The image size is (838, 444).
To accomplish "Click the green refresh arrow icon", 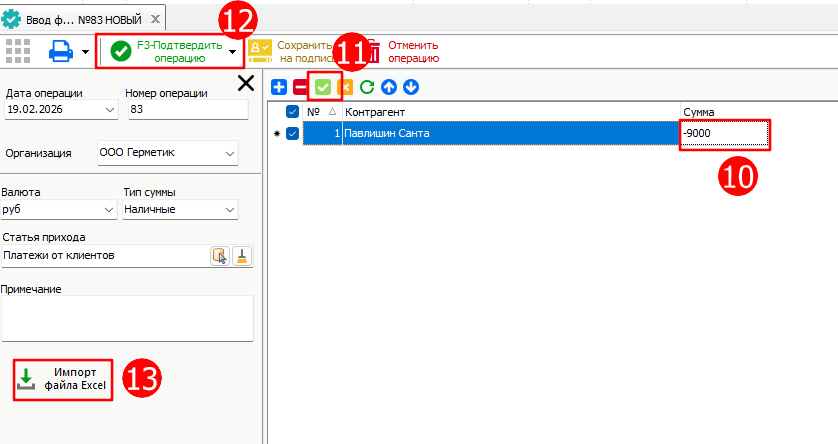I will (x=367, y=87).
